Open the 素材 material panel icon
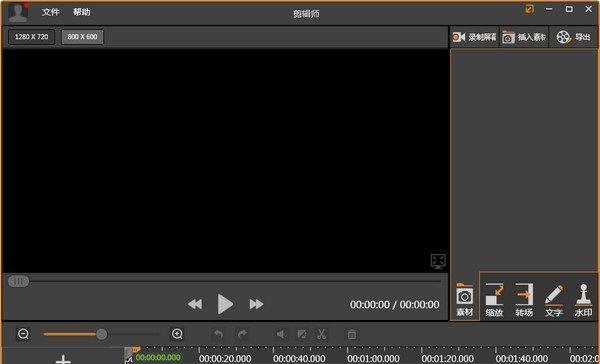This screenshot has height=364, width=600. tap(465, 300)
